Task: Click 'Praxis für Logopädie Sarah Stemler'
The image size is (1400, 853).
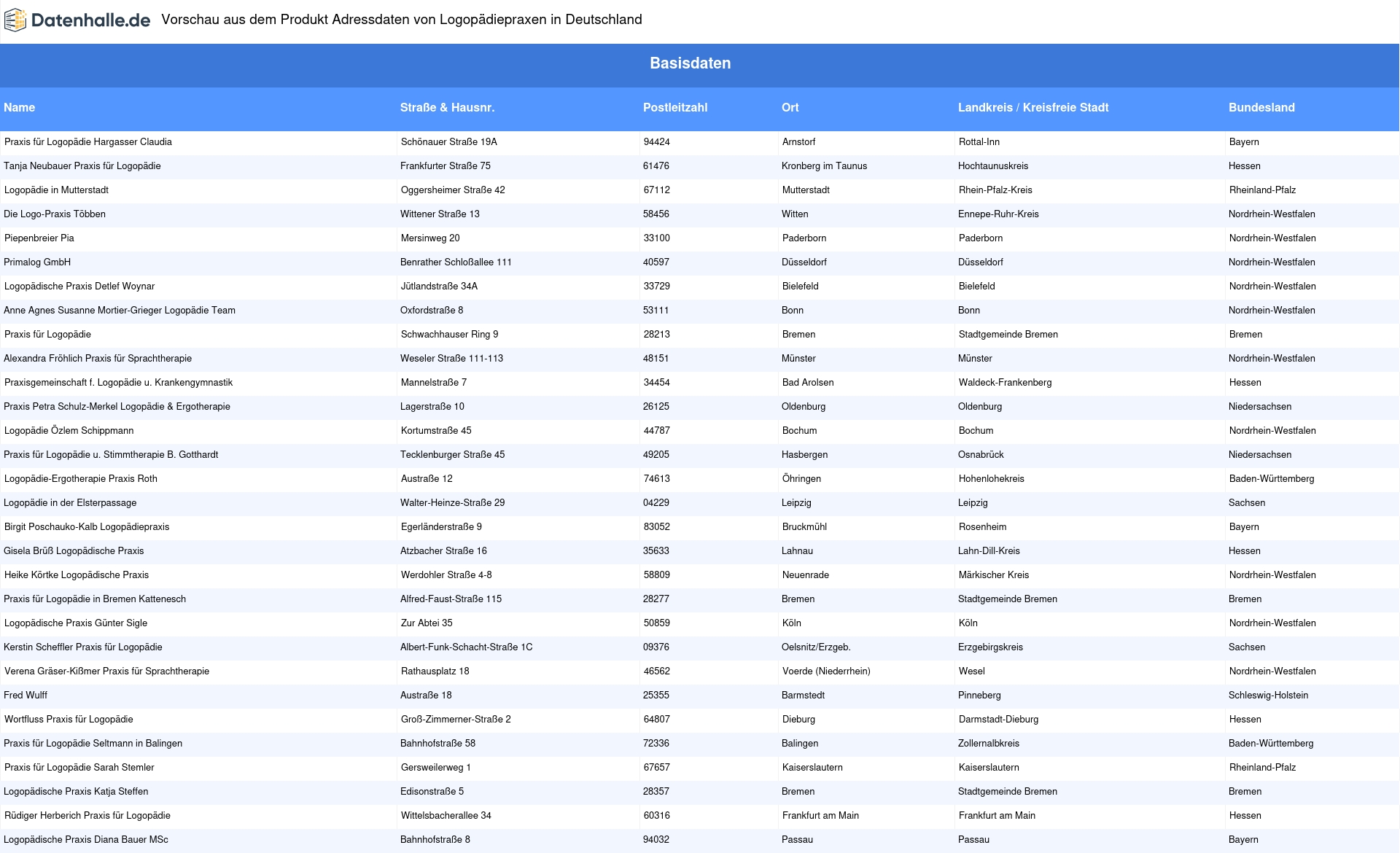Action: pos(79,767)
